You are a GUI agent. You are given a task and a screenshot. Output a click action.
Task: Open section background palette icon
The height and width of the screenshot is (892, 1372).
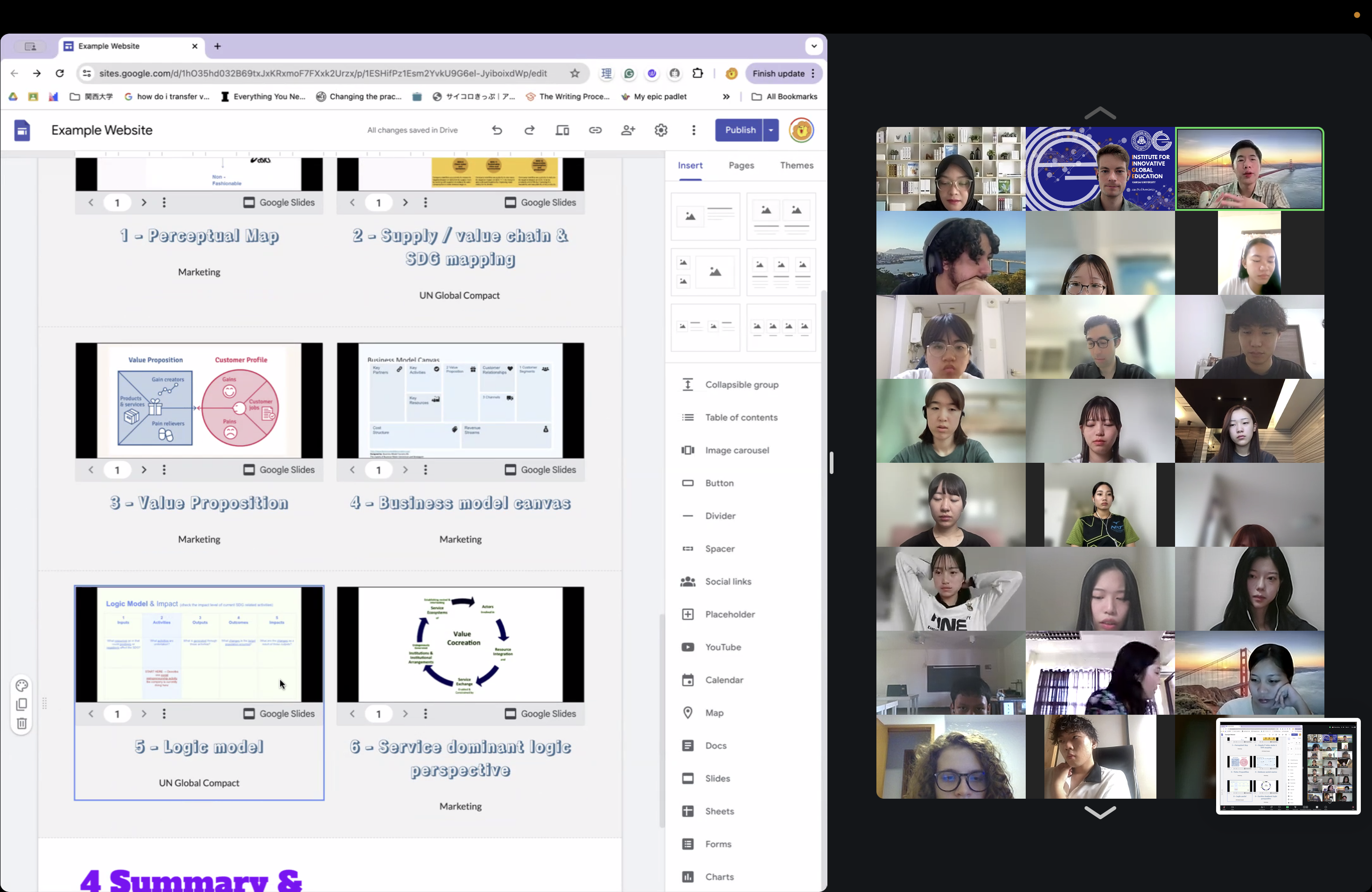point(21,685)
